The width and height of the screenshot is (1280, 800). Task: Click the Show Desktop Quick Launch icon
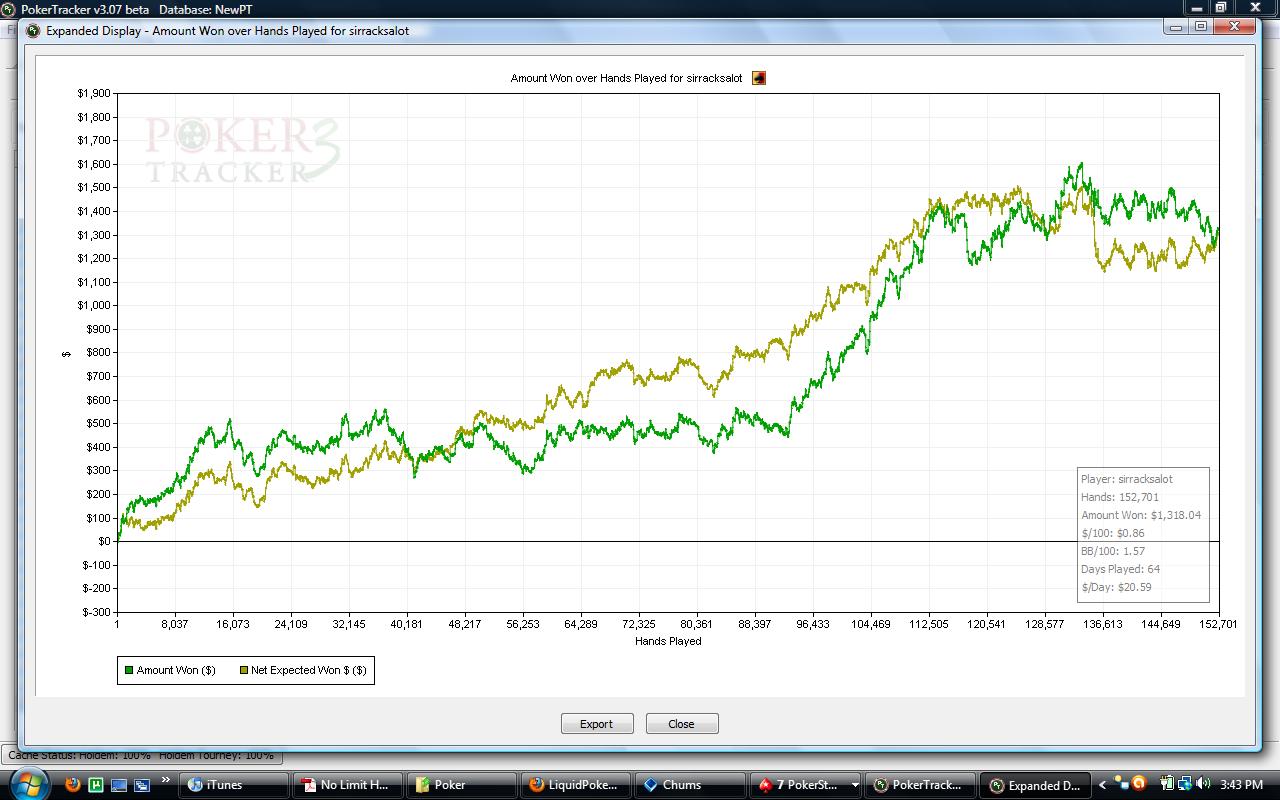(119, 785)
